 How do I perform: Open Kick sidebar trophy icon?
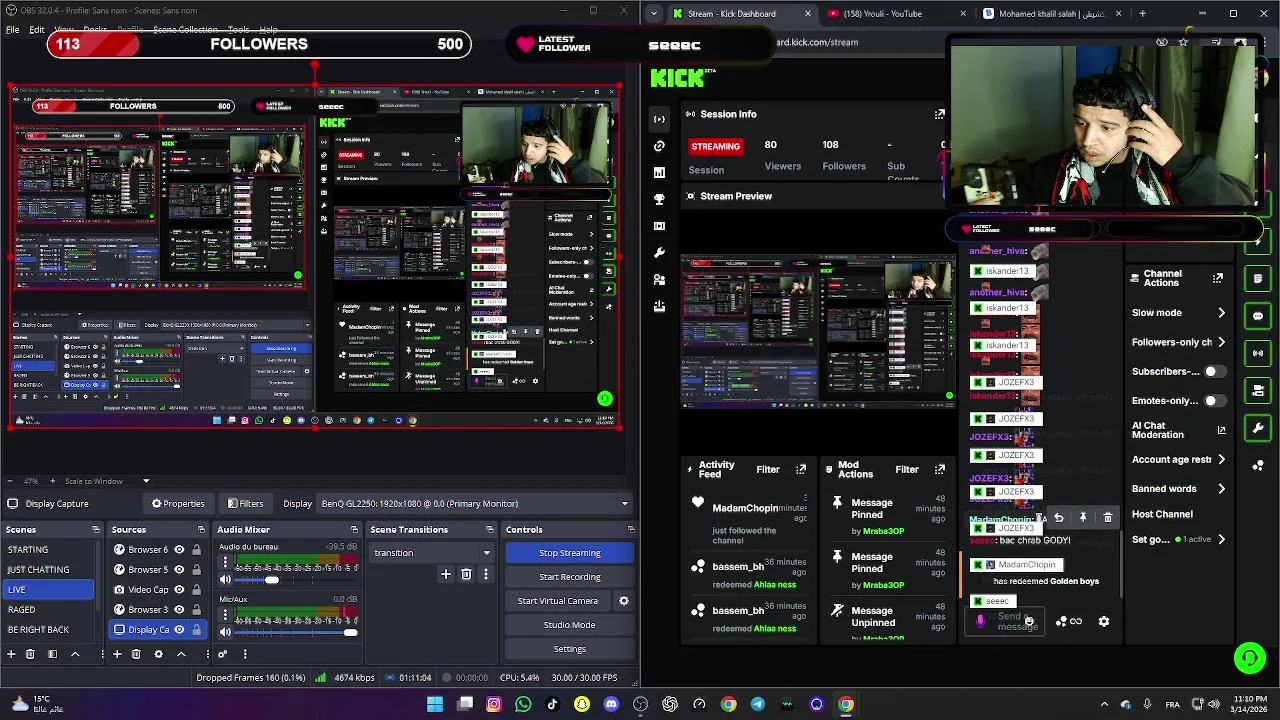659,200
